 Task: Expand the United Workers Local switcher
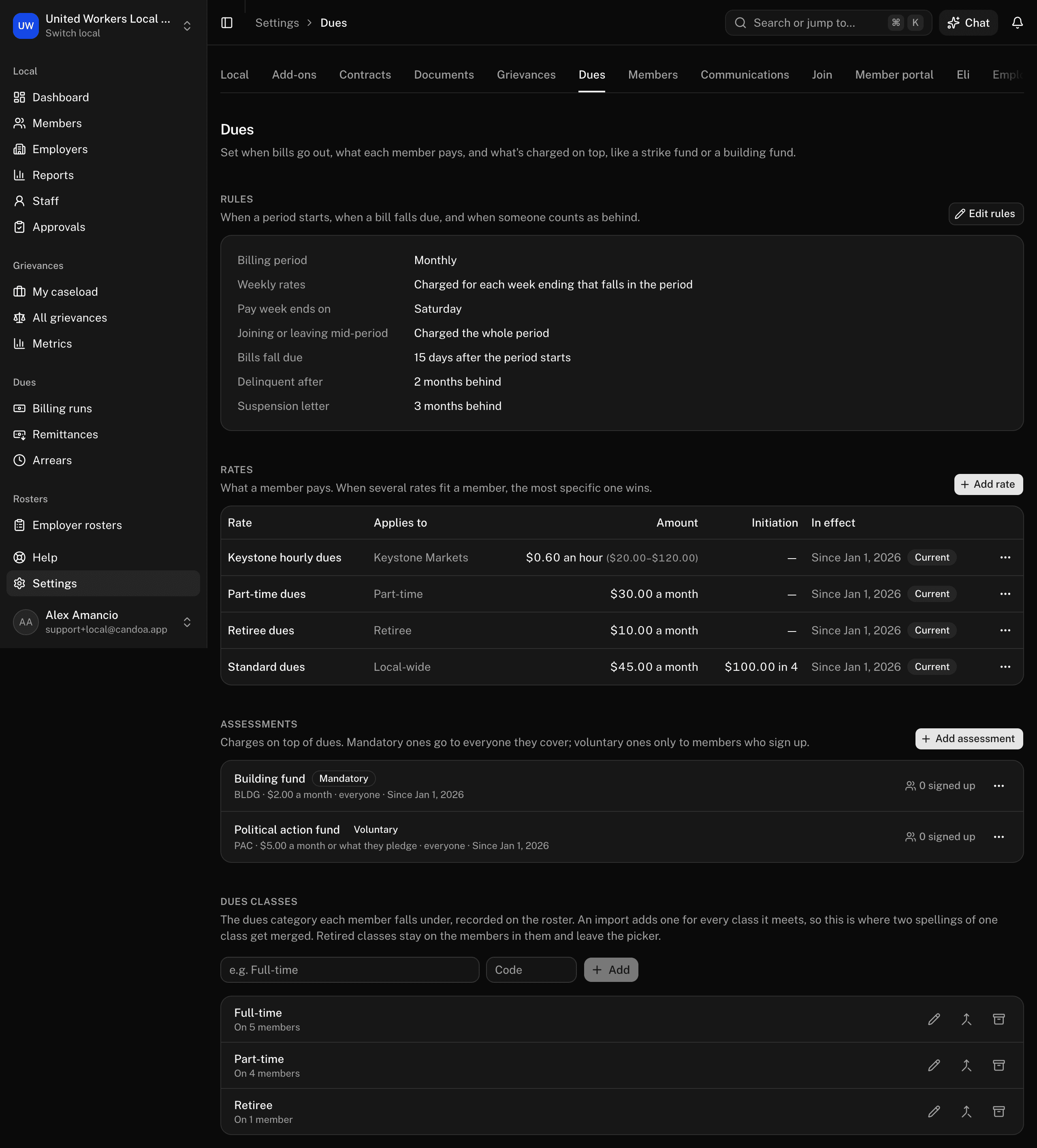click(x=103, y=26)
